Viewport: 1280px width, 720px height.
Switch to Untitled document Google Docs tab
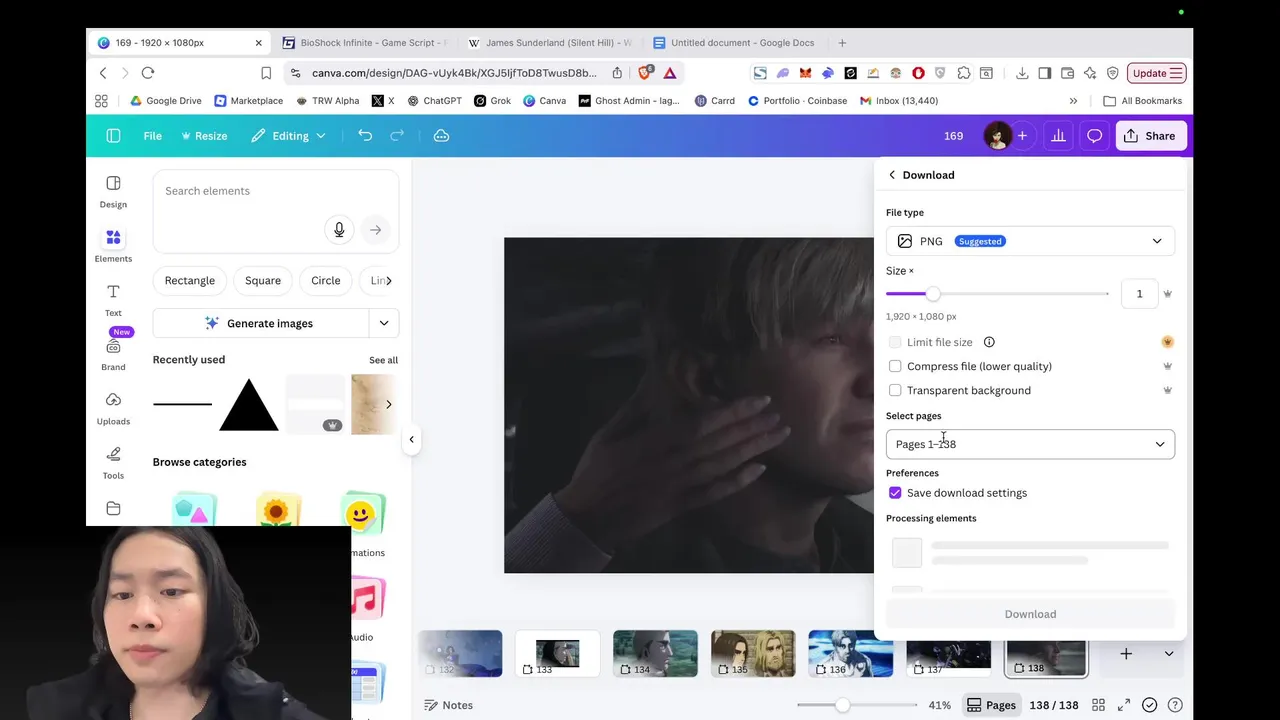(x=735, y=43)
